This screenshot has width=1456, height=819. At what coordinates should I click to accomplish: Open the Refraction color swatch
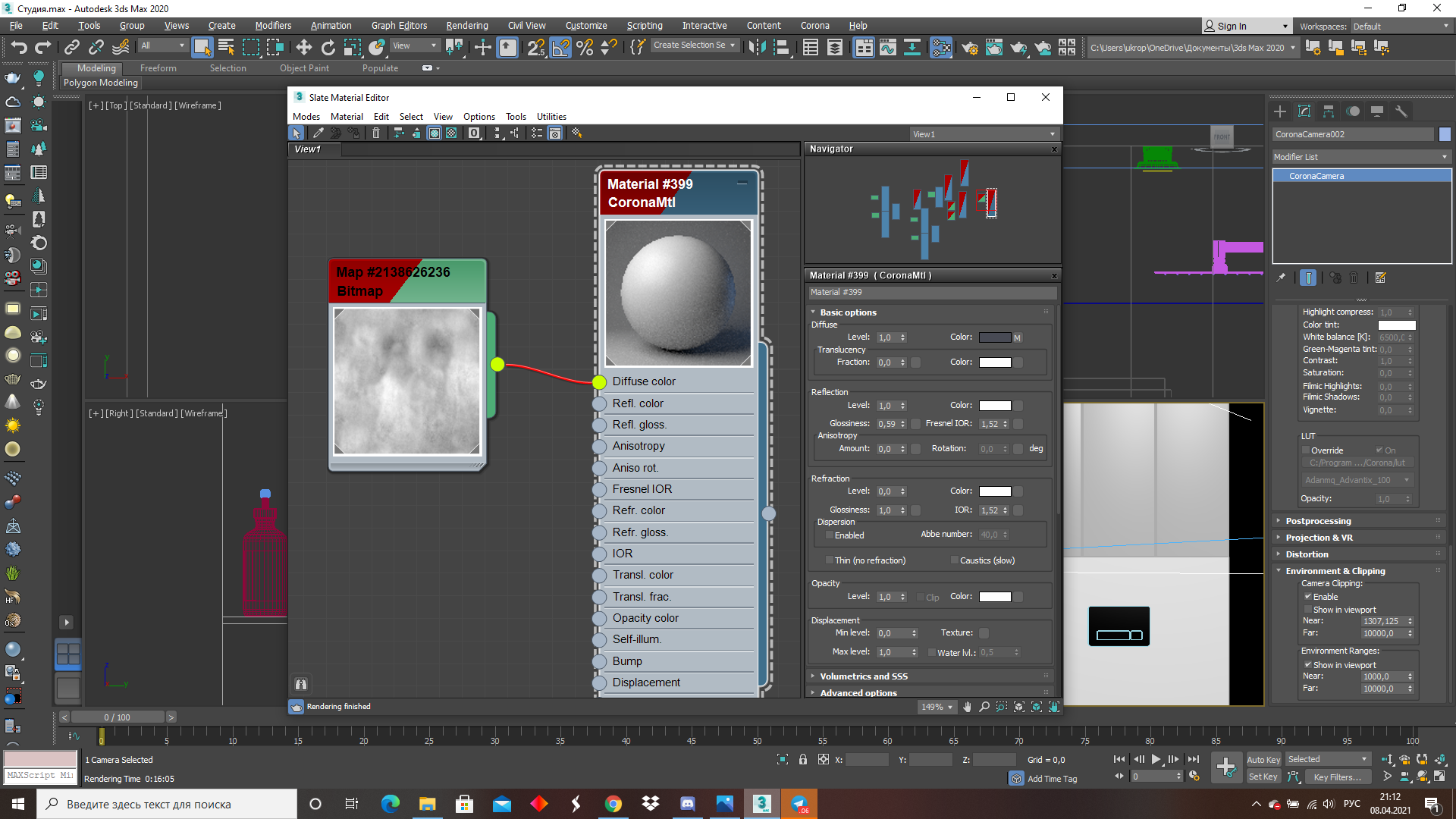(995, 491)
